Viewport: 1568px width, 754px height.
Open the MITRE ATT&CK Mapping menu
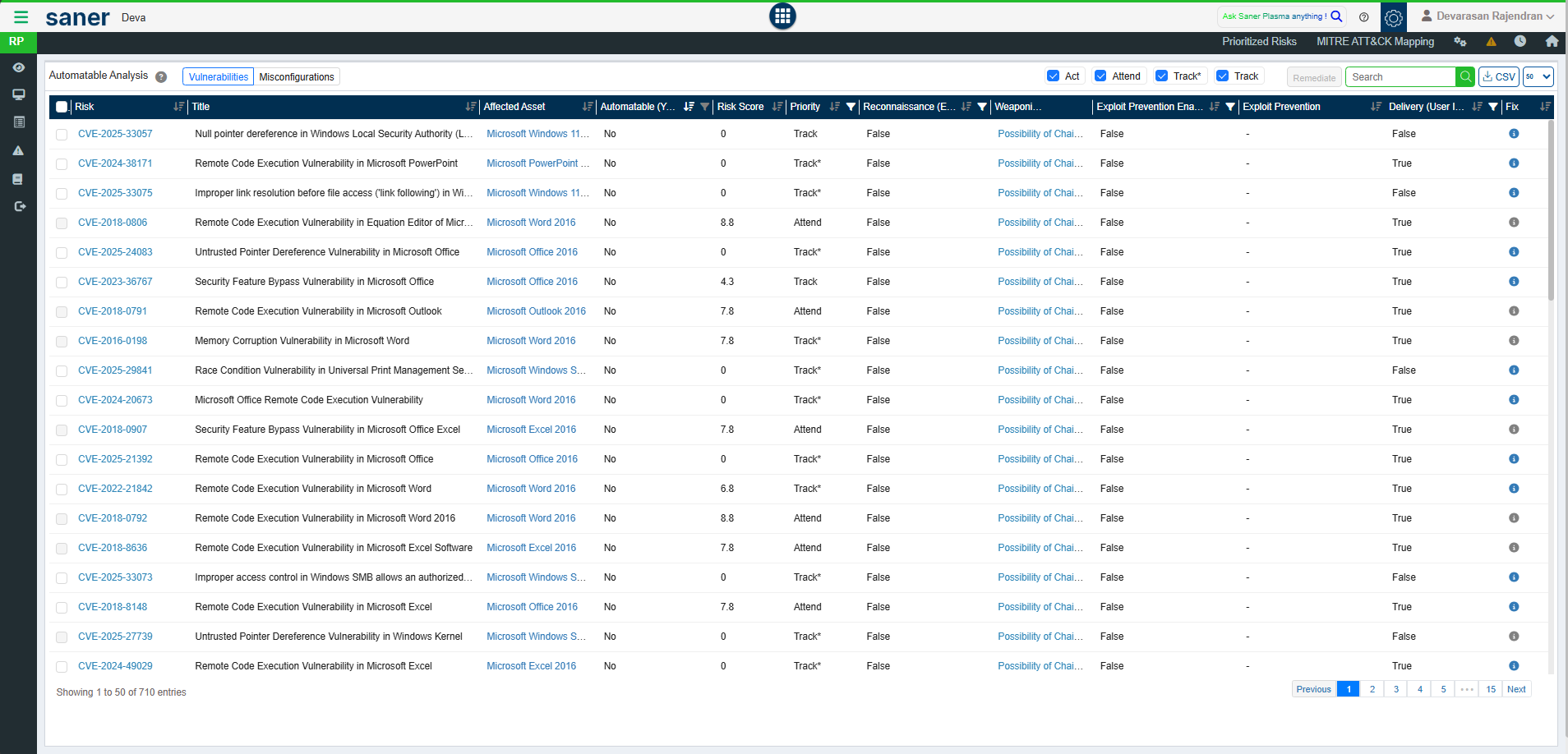tap(1375, 42)
